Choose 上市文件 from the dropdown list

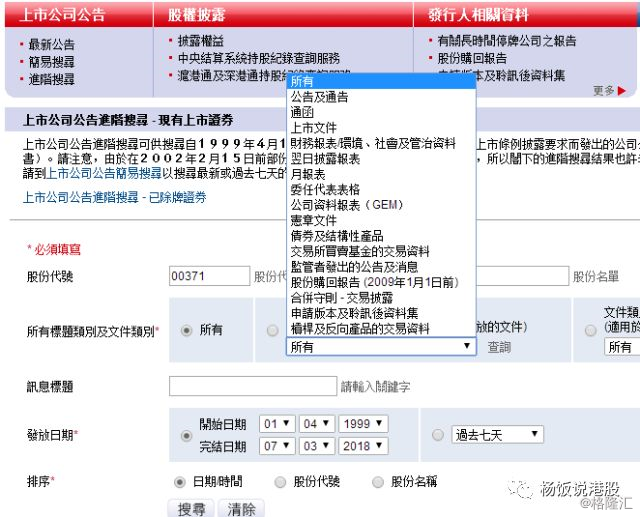coord(381,128)
